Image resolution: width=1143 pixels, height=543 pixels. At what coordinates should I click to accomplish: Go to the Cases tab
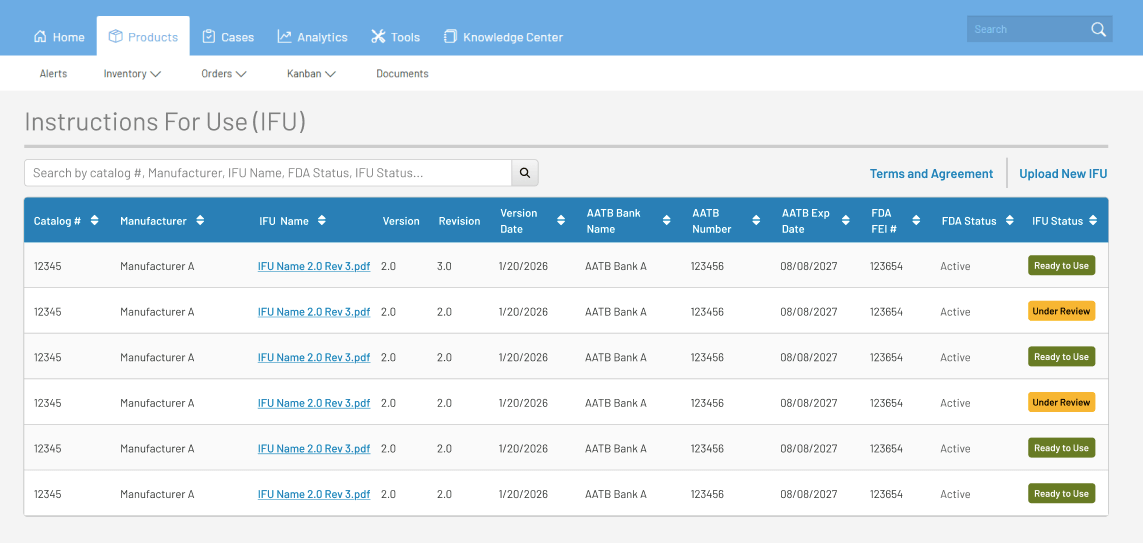[228, 37]
